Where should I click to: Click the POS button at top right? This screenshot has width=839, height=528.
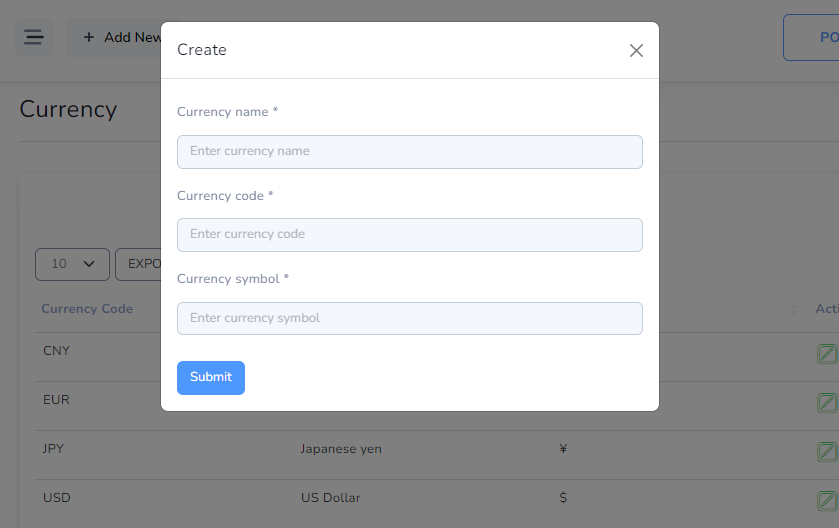coord(811,37)
